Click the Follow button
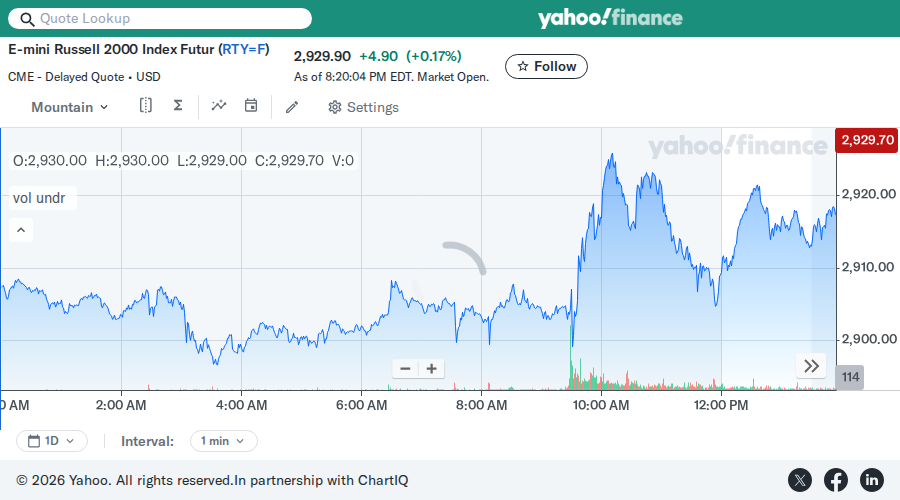Image resolution: width=900 pixels, height=500 pixels. tap(546, 67)
